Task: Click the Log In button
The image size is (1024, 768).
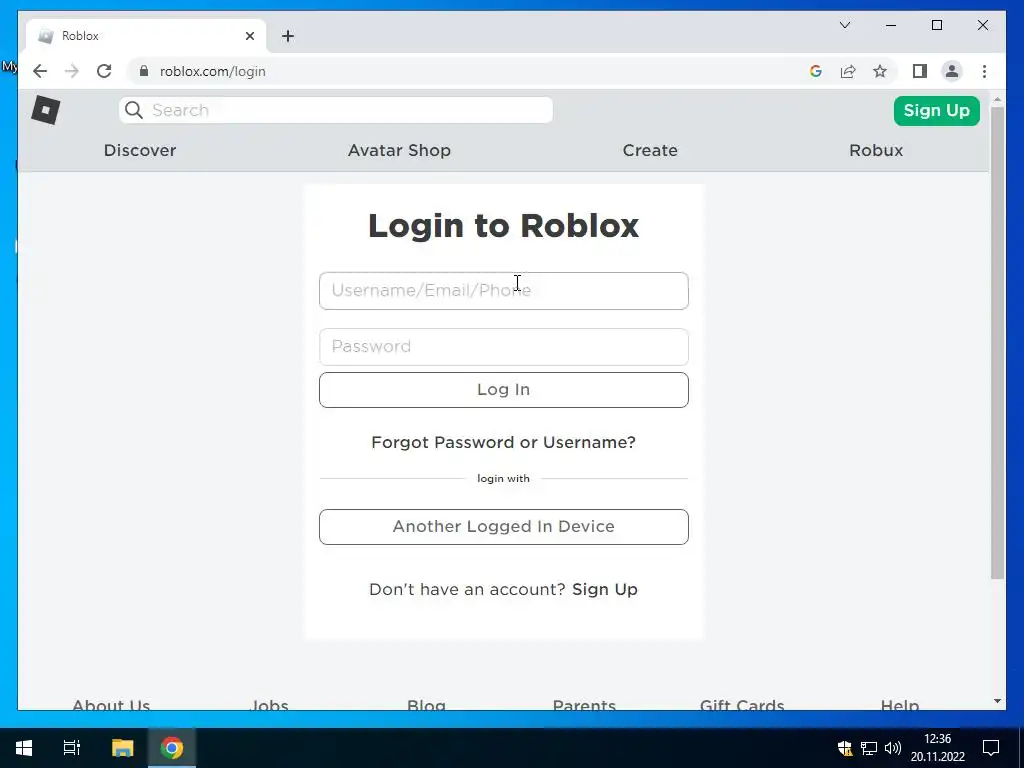Action: click(x=504, y=390)
